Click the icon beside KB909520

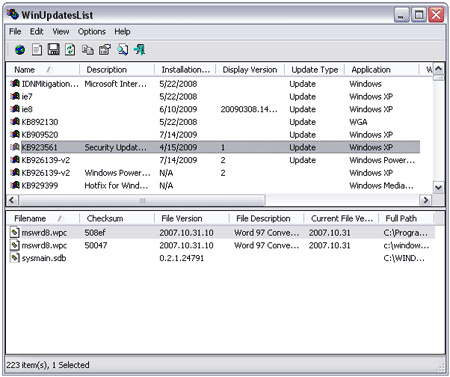tap(15, 134)
